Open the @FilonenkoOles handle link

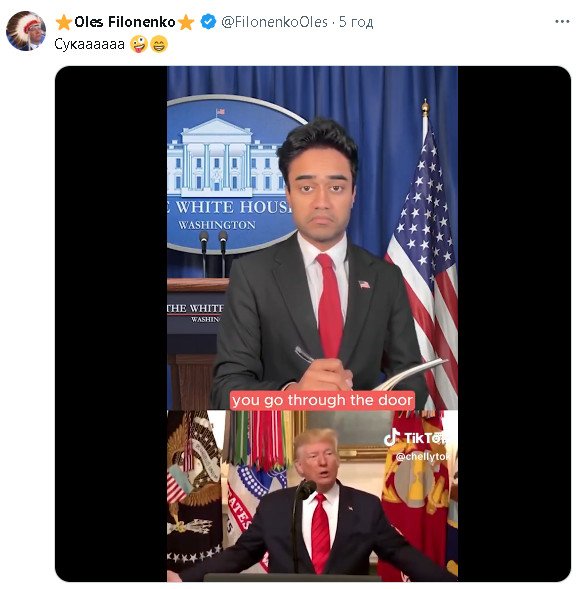[274, 22]
